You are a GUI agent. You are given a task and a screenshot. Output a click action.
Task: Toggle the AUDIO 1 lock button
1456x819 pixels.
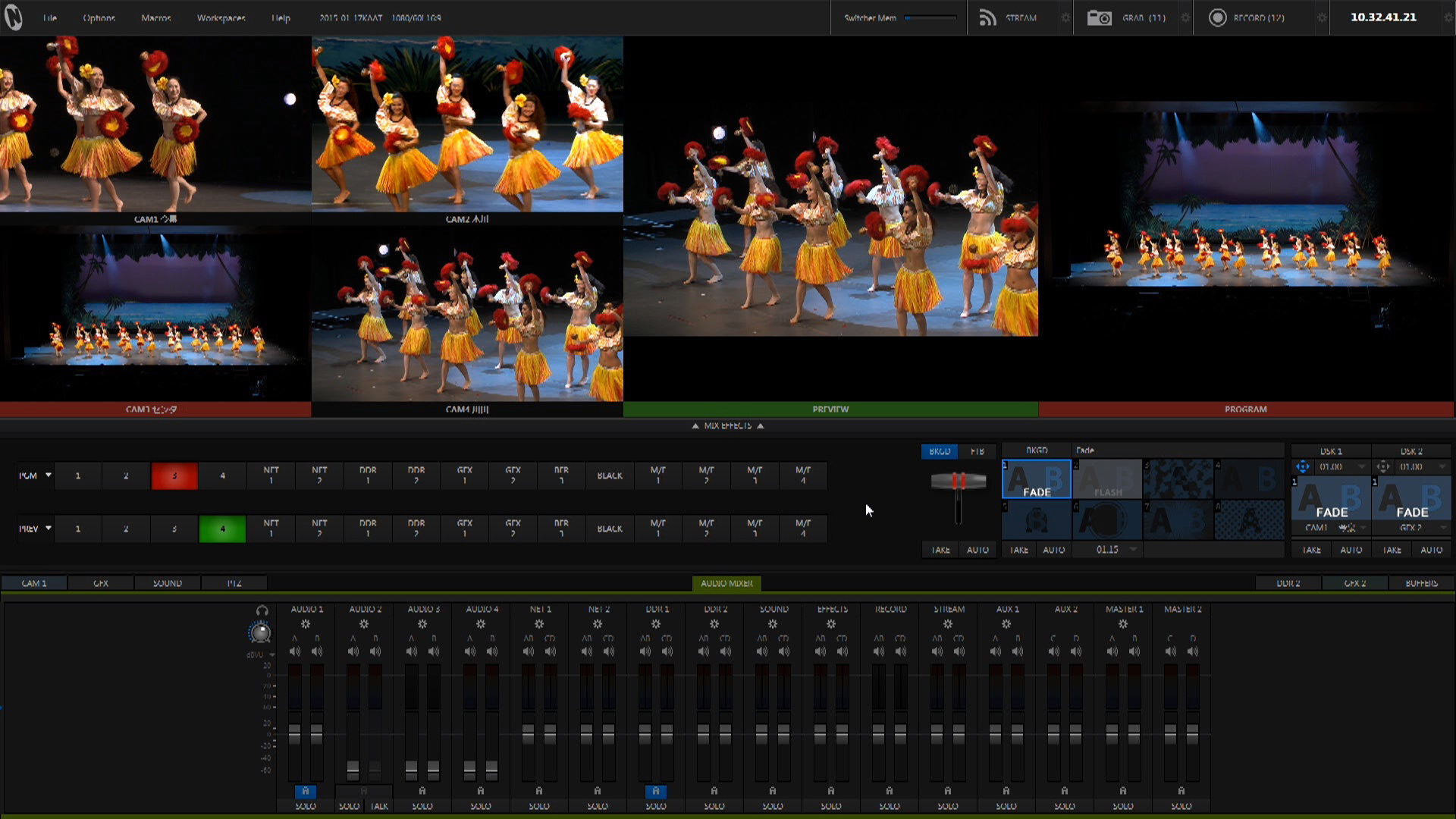pos(305,791)
